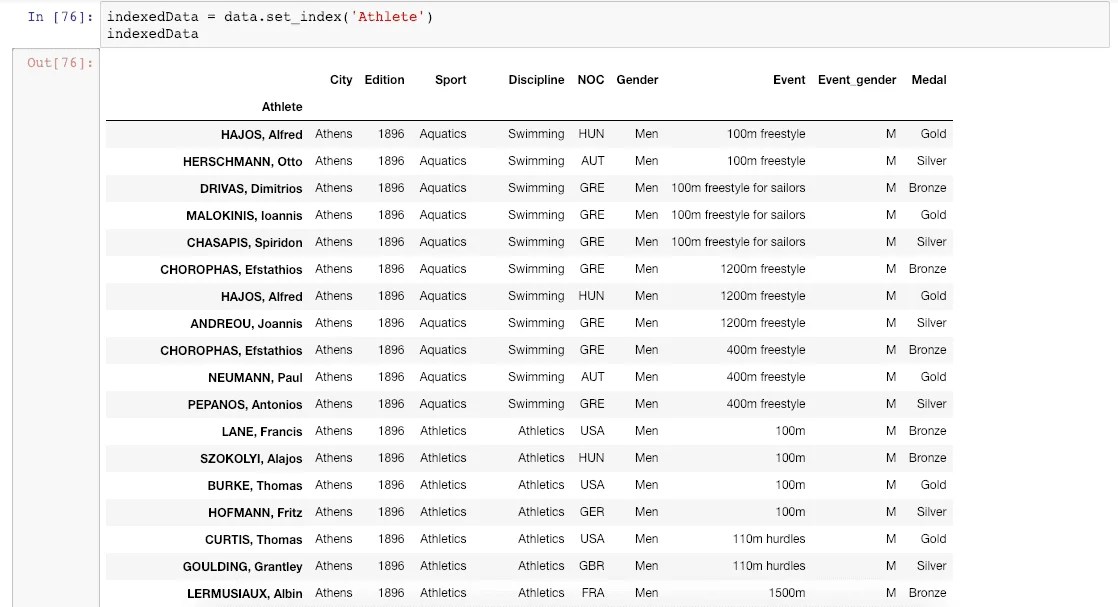Viewport: 1118px width, 607px height.
Task: Click the Medal column header
Action: (x=929, y=80)
